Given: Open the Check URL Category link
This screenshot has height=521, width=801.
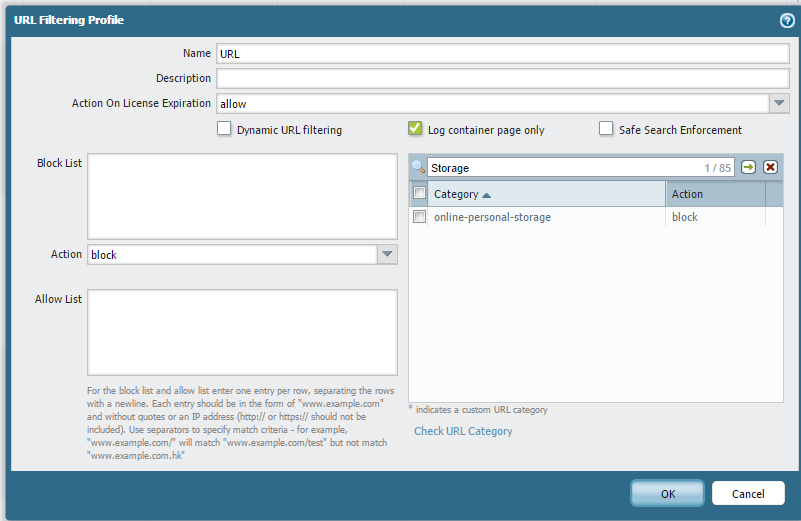Looking at the screenshot, I should click(463, 431).
